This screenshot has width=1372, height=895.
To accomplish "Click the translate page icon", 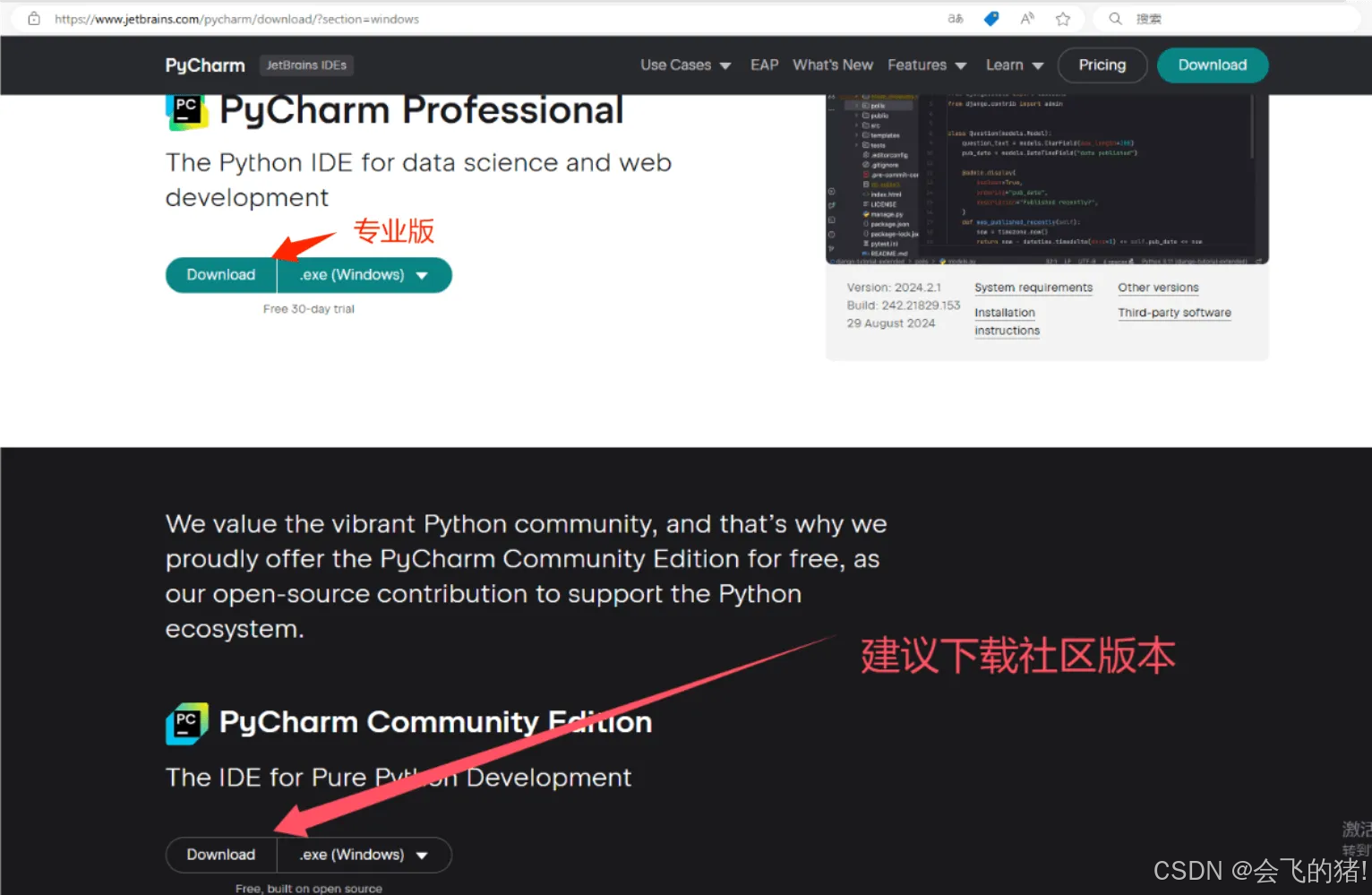I will point(956,19).
